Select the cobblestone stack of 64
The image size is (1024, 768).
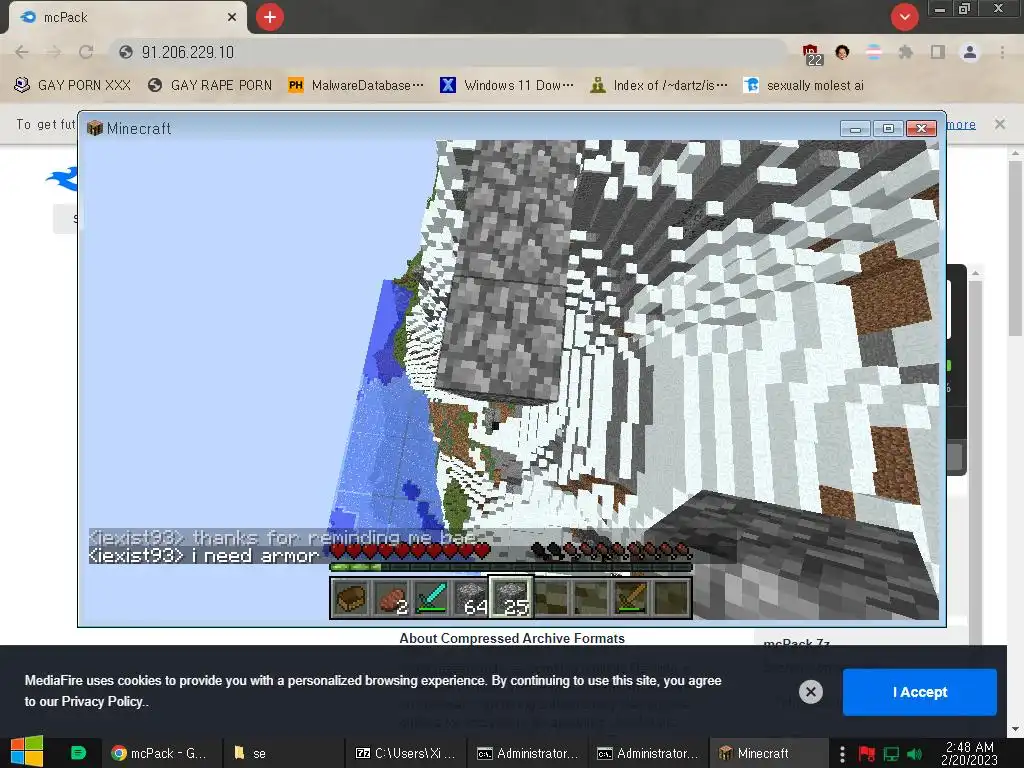click(472, 598)
